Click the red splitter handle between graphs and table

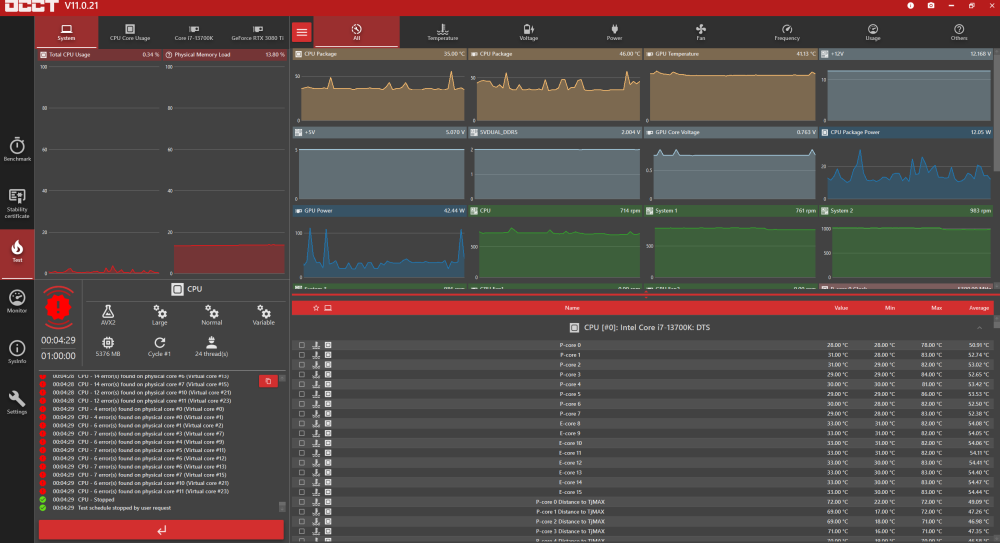[x=645, y=295]
